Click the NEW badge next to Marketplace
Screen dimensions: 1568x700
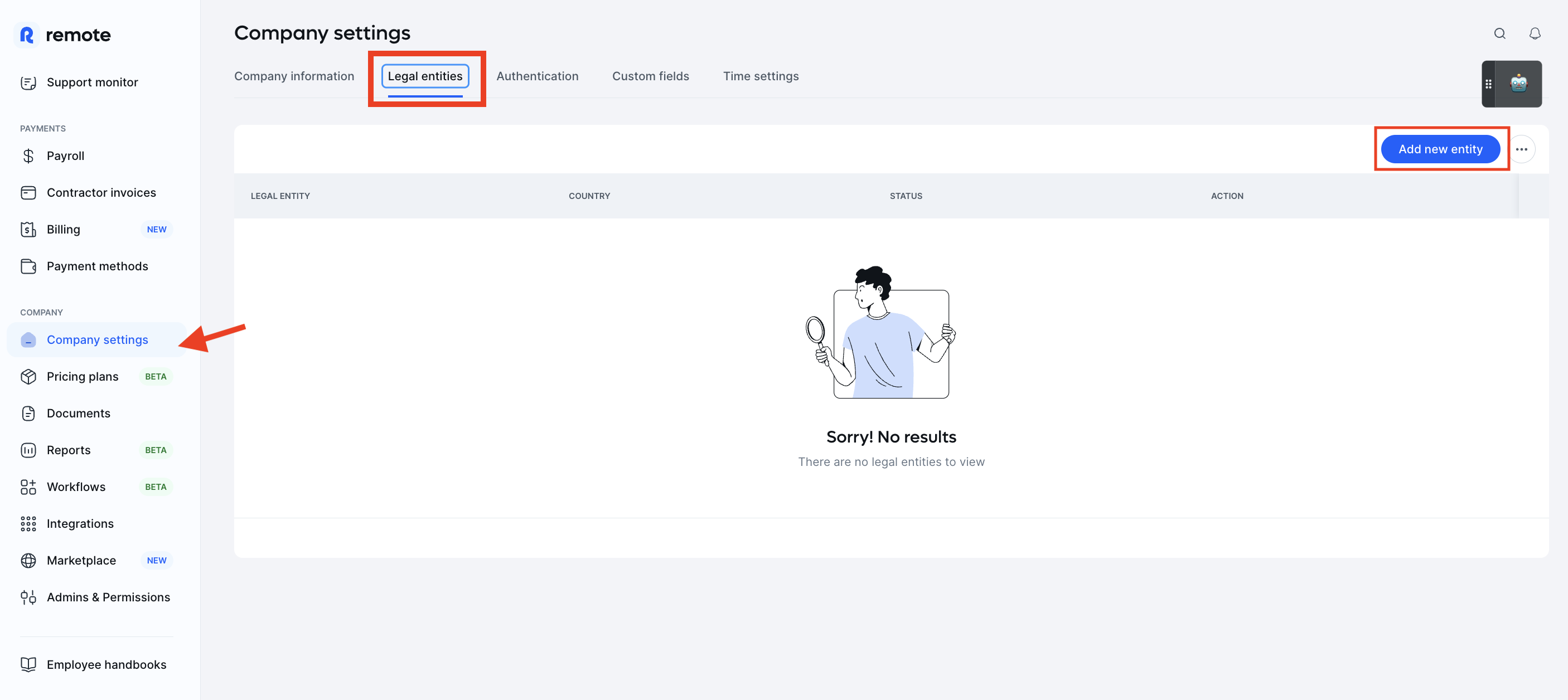click(157, 561)
